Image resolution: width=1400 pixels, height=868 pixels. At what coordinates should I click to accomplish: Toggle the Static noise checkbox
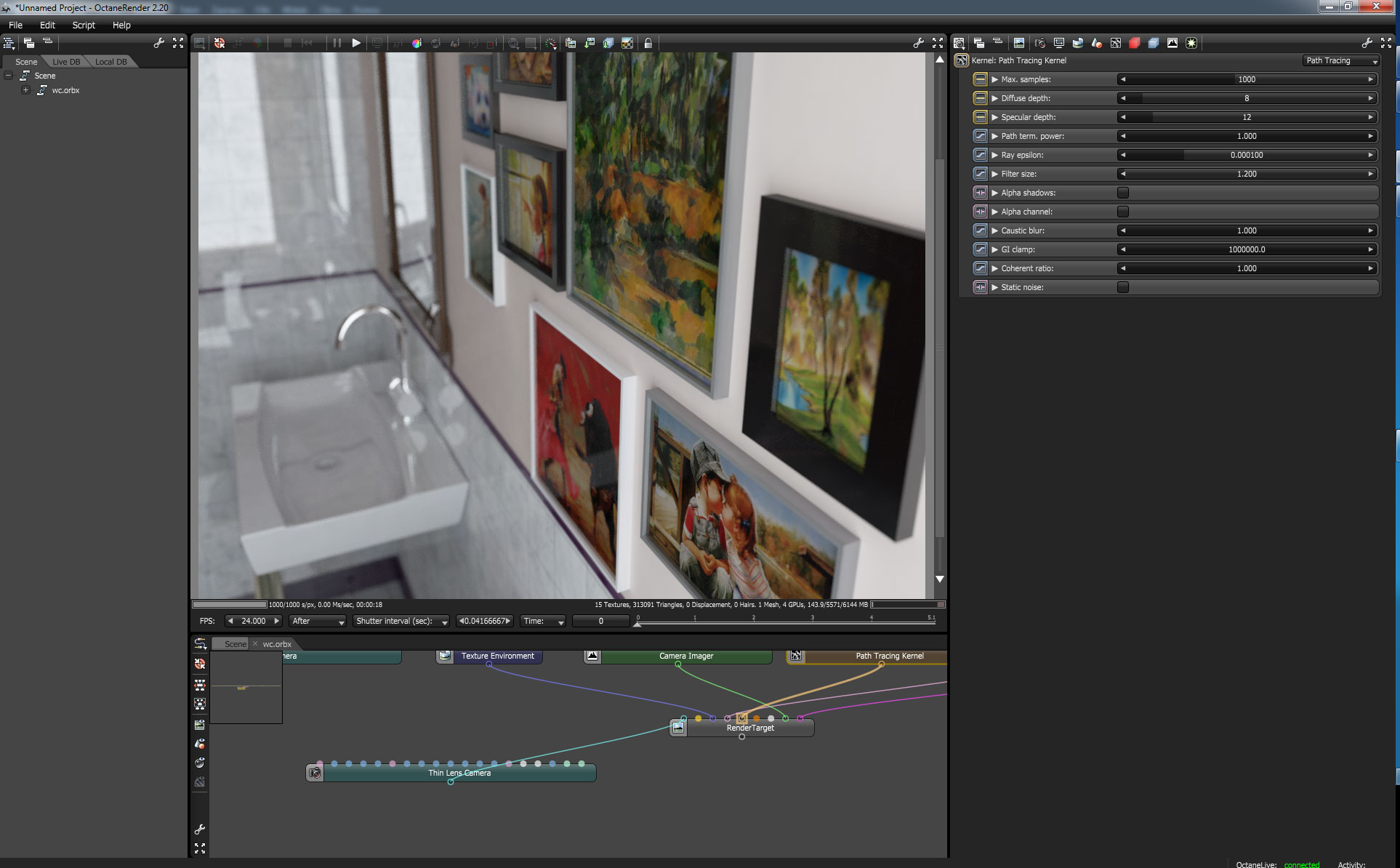point(1123,287)
